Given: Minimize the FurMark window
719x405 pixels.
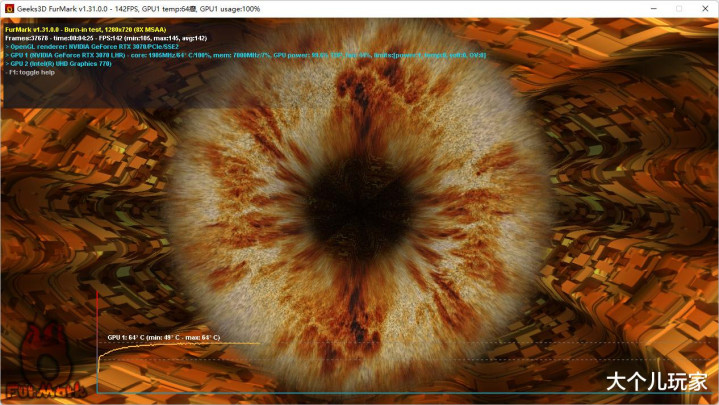Looking at the screenshot, I should click(x=653, y=9).
